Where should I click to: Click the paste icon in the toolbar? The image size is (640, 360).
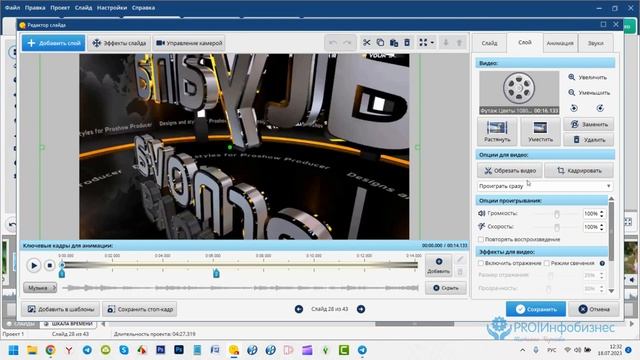(393, 42)
